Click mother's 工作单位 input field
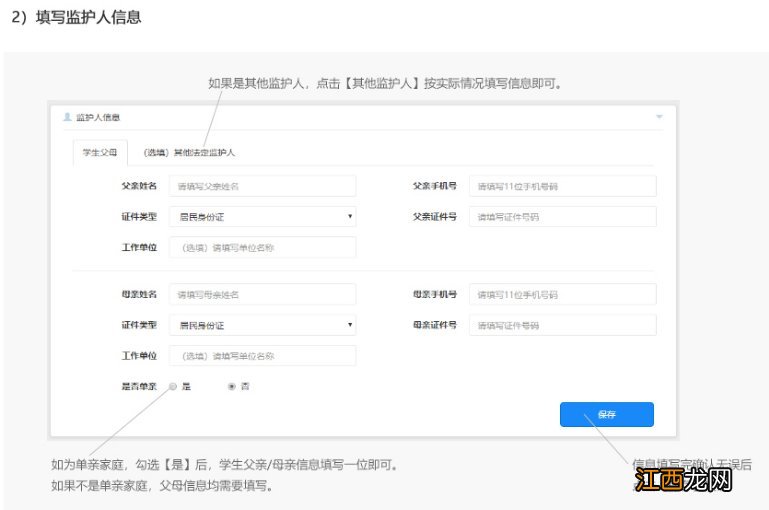Image resolution: width=769 pixels, height=510 pixels. click(262, 356)
